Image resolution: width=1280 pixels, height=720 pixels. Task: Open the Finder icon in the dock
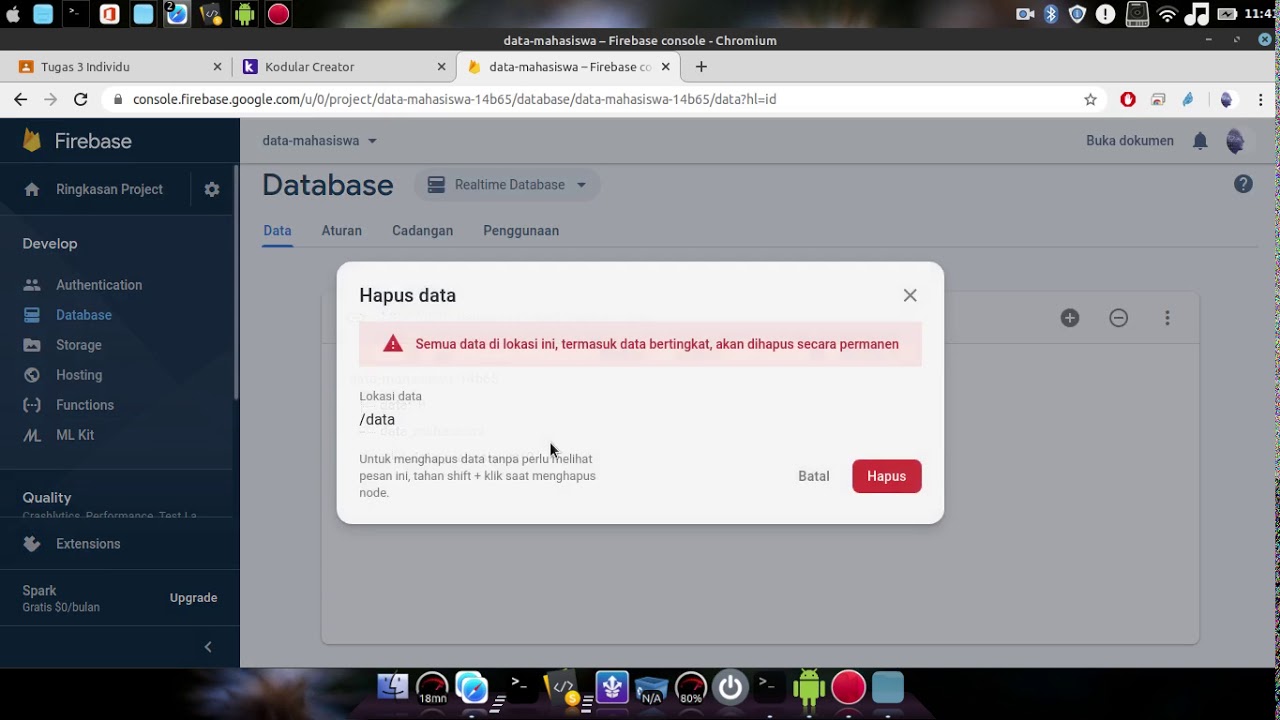pos(393,688)
